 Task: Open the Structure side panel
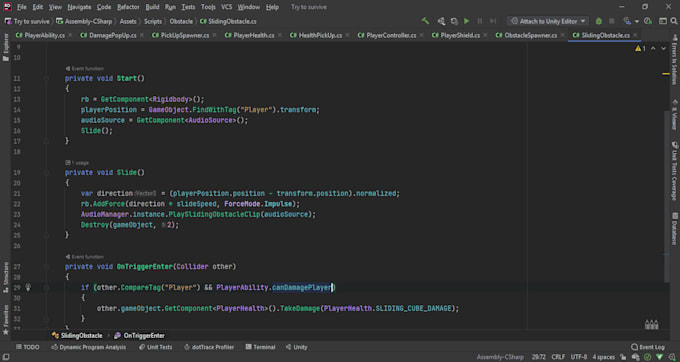click(x=6, y=277)
